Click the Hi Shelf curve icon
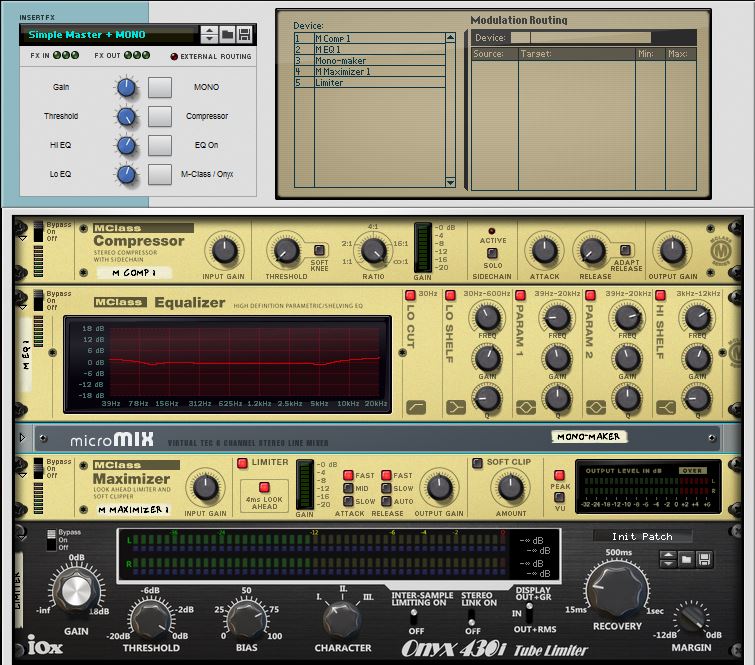The height and width of the screenshot is (665, 755). [664, 407]
